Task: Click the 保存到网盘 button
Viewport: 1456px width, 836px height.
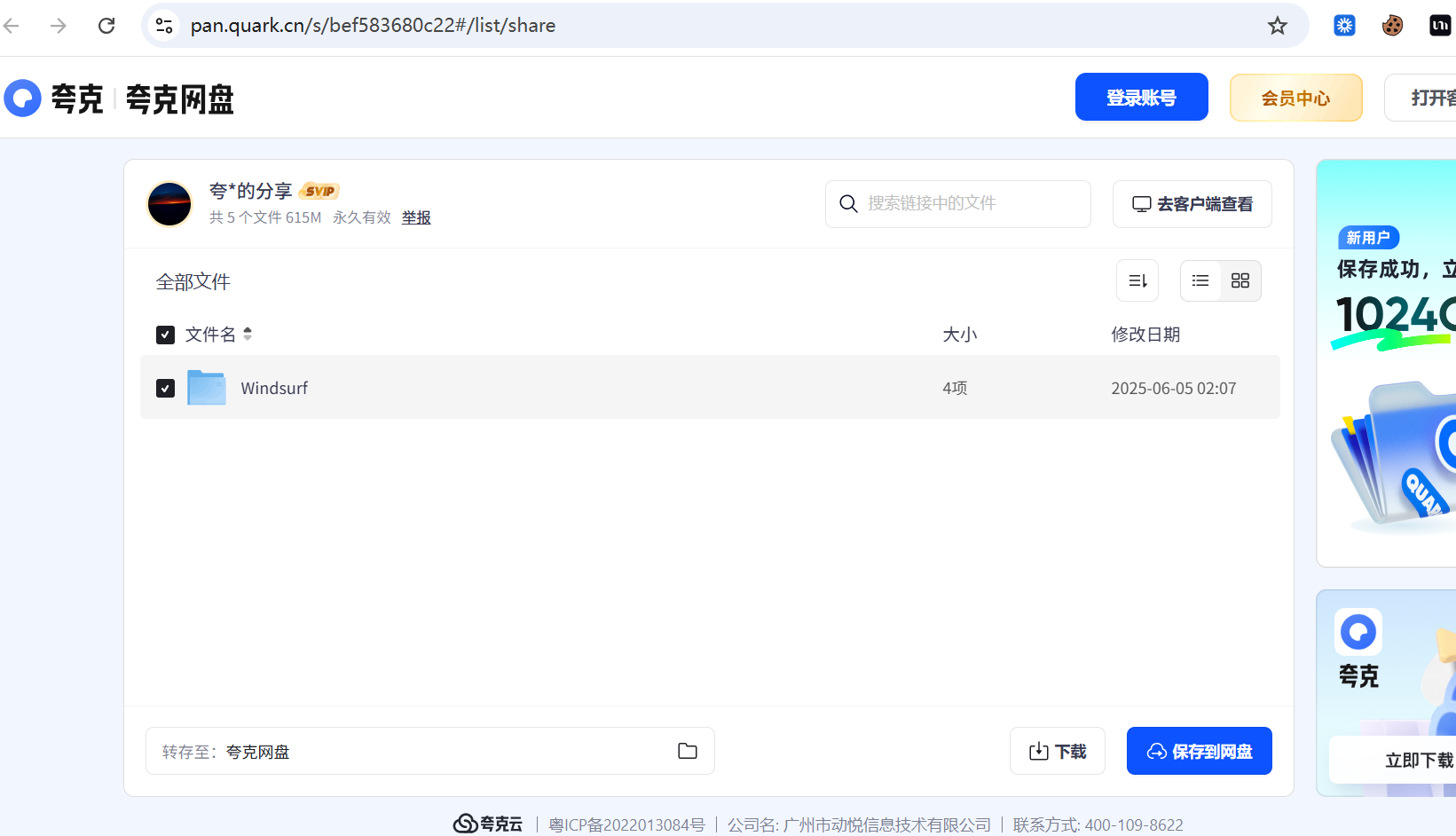Action: coord(1199,751)
